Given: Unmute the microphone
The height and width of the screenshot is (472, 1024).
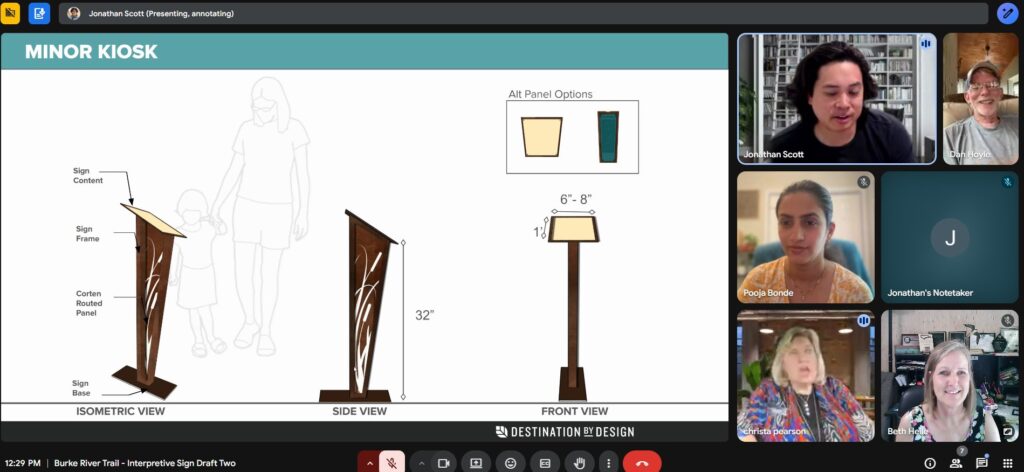Looking at the screenshot, I should (392, 463).
